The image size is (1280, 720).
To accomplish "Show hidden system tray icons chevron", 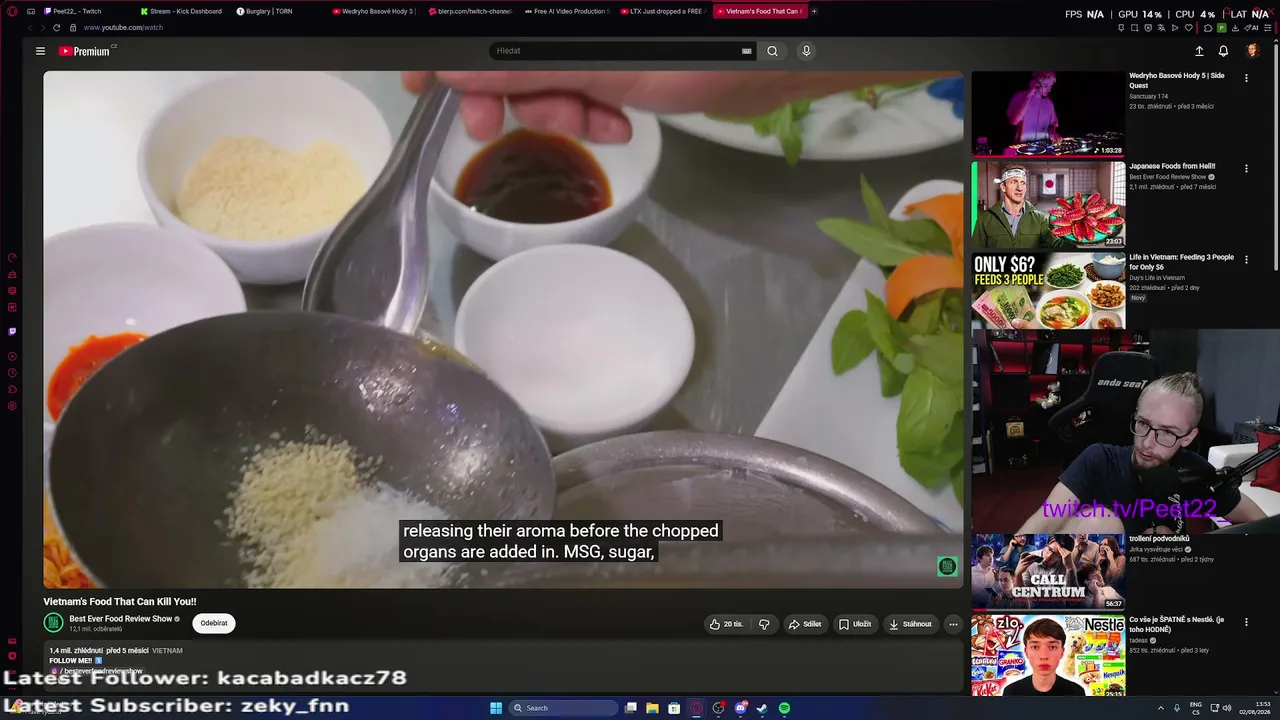I will coord(1160,708).
